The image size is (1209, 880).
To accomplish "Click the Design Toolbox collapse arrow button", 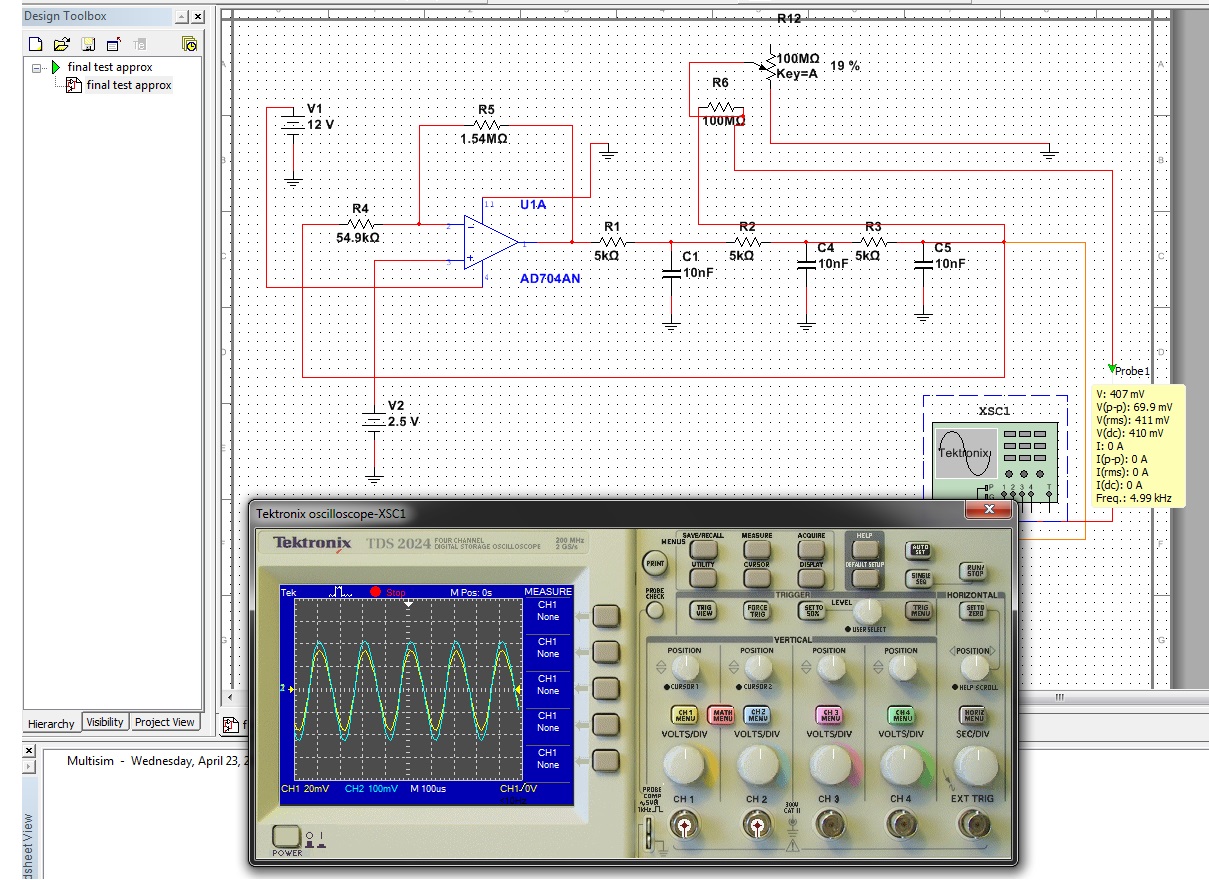I will [x=181, y=17].
